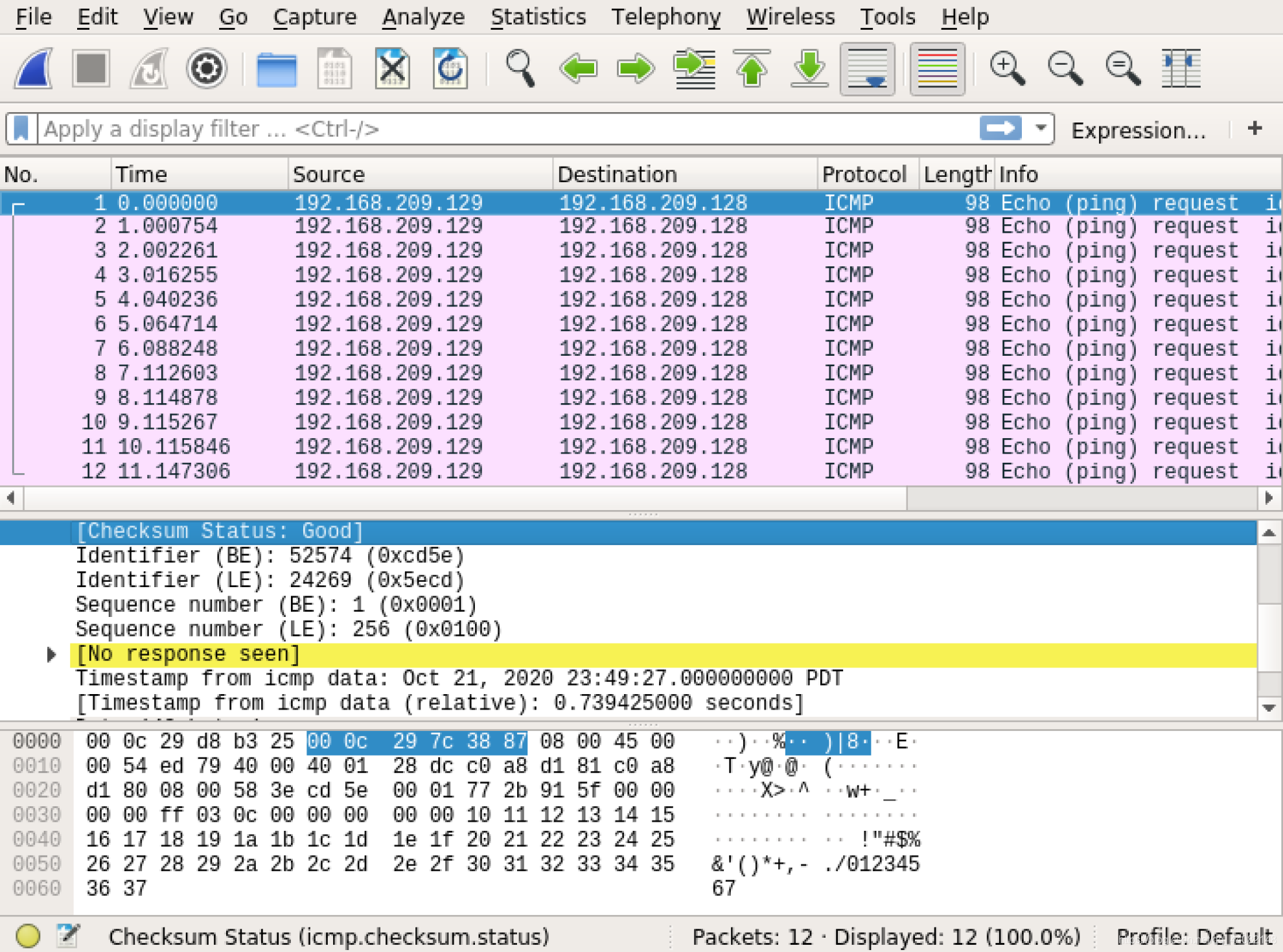Screen dimensions: 1283x952
Task: Restart the current capture
Action: point(148,69)
